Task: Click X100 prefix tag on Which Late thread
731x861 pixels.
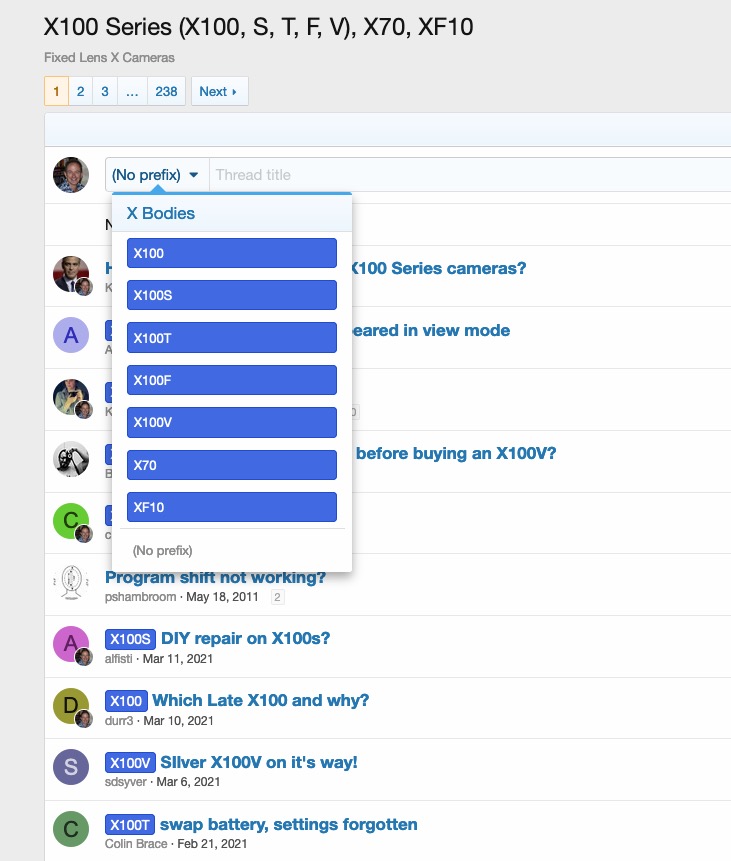Action: 126,701
